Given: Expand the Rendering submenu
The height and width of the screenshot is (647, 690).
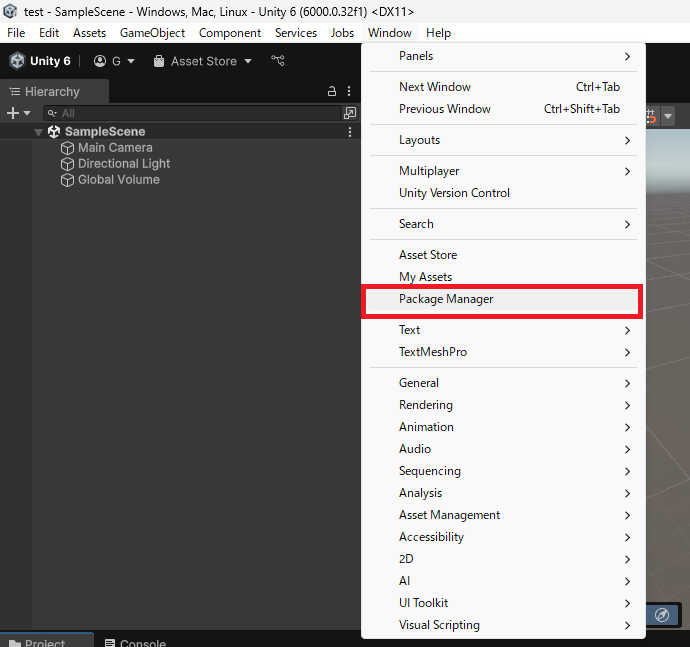Looking at the screenshot, I should point(503,405).
